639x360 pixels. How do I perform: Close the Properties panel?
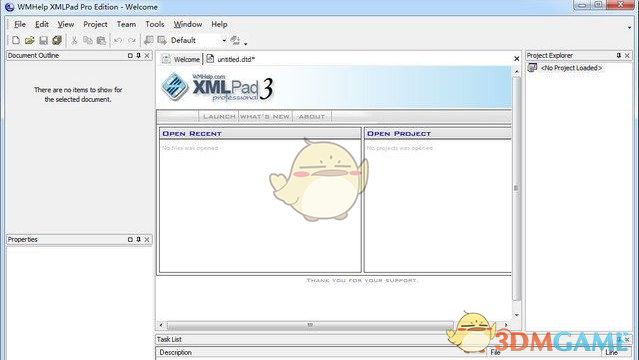[147, 239]
